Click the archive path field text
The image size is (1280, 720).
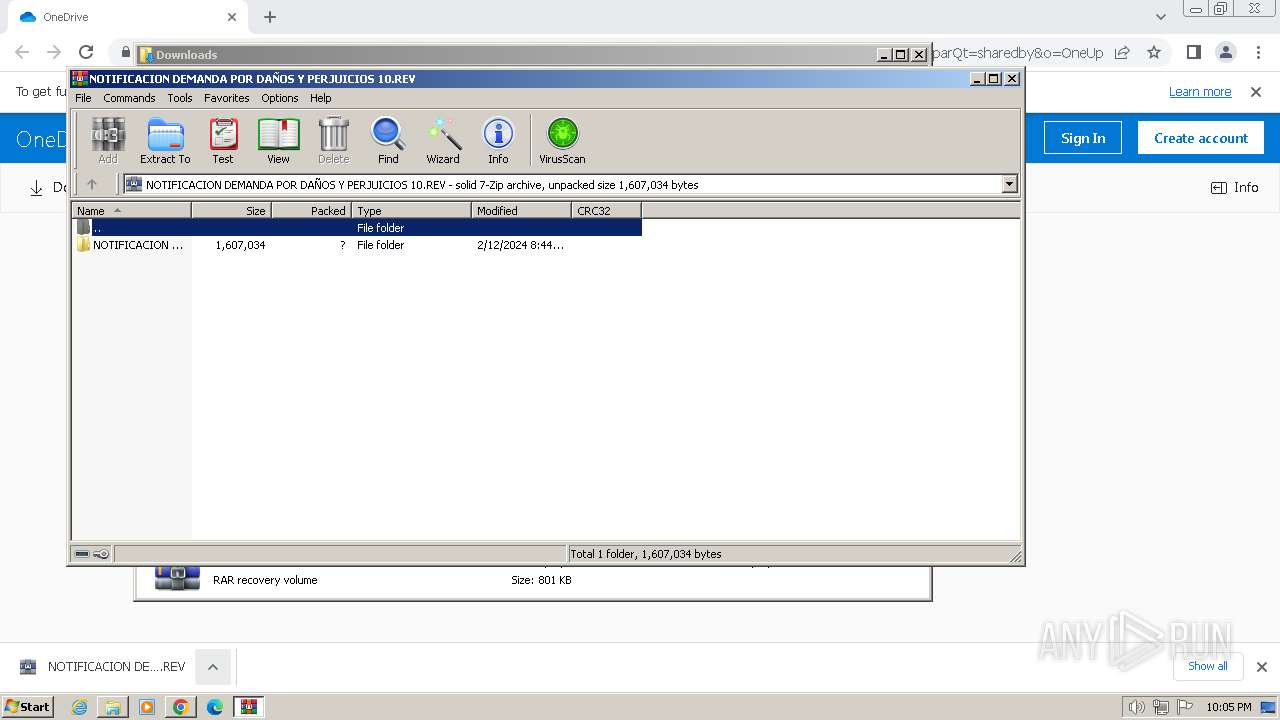(422, 184)
